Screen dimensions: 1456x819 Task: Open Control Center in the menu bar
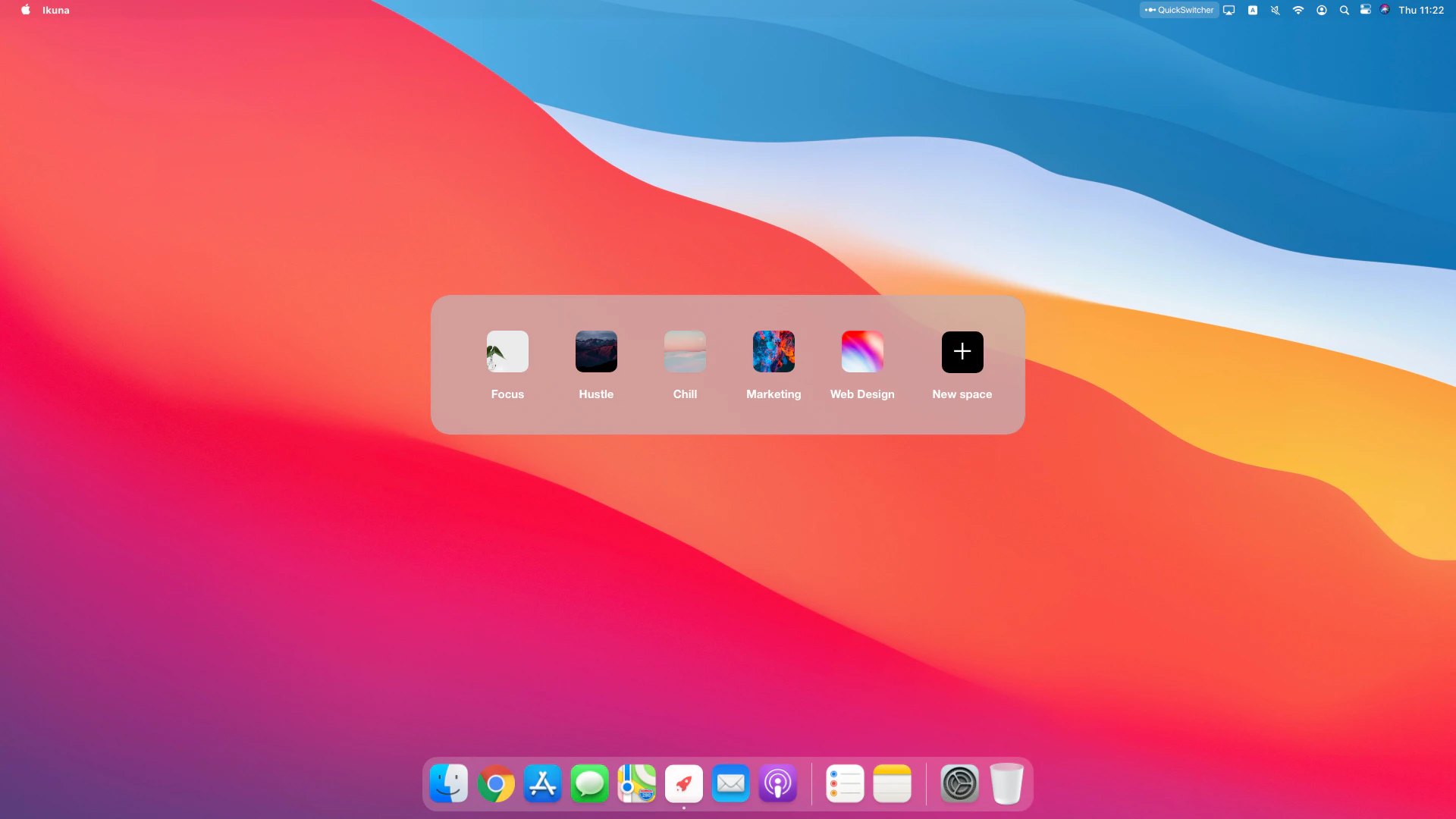pos(1365,10)
